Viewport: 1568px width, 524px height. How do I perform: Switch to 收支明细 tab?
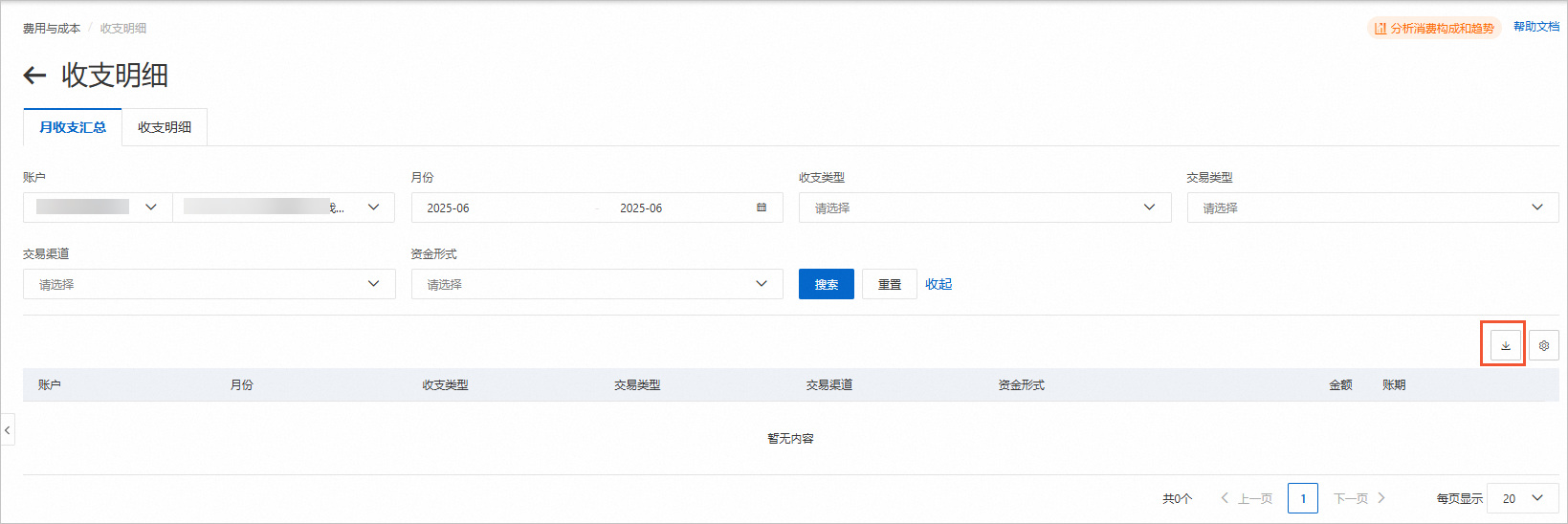coord(165,127)
